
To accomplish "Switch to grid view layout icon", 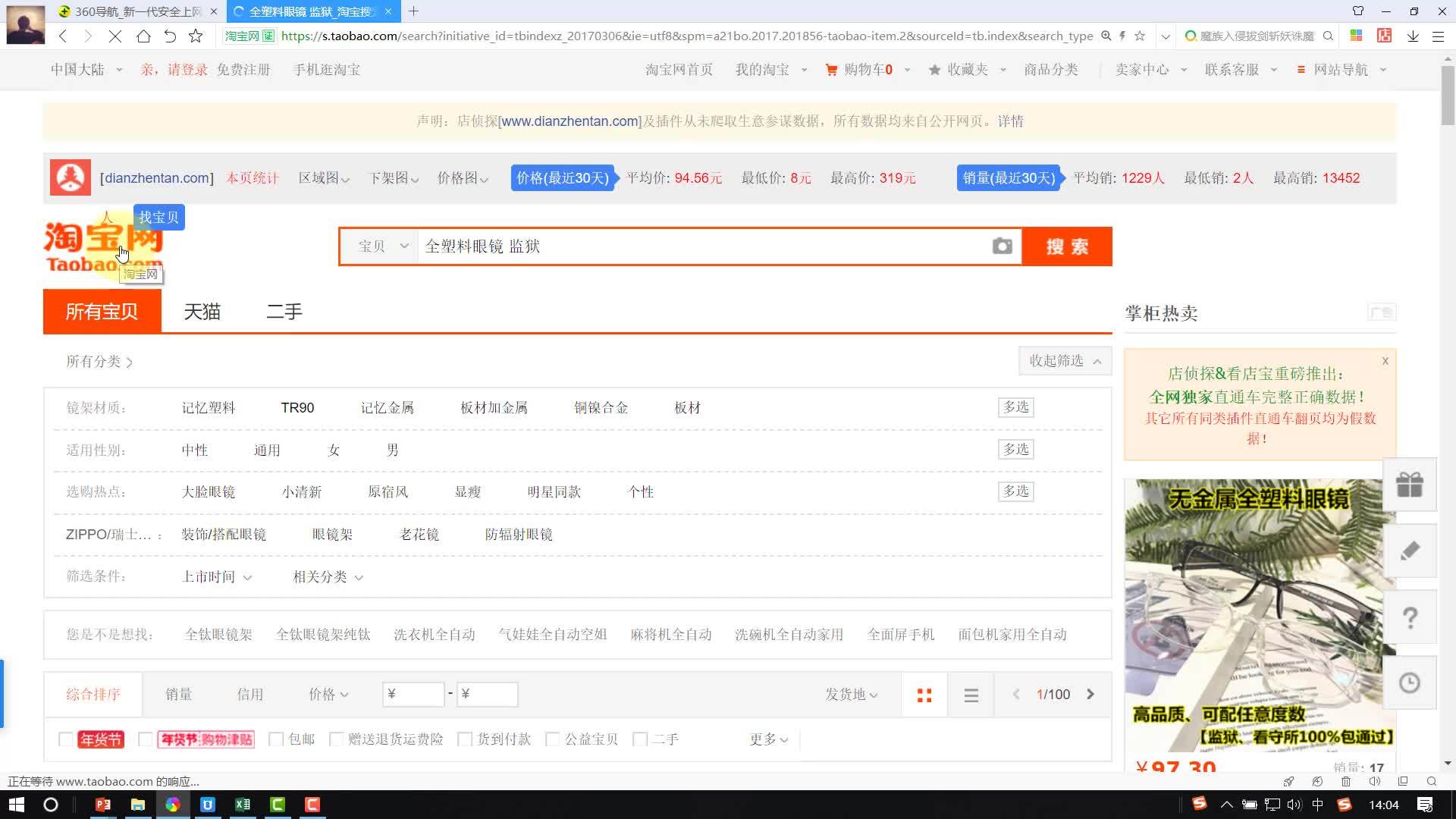I will click(x=924, y=695).
